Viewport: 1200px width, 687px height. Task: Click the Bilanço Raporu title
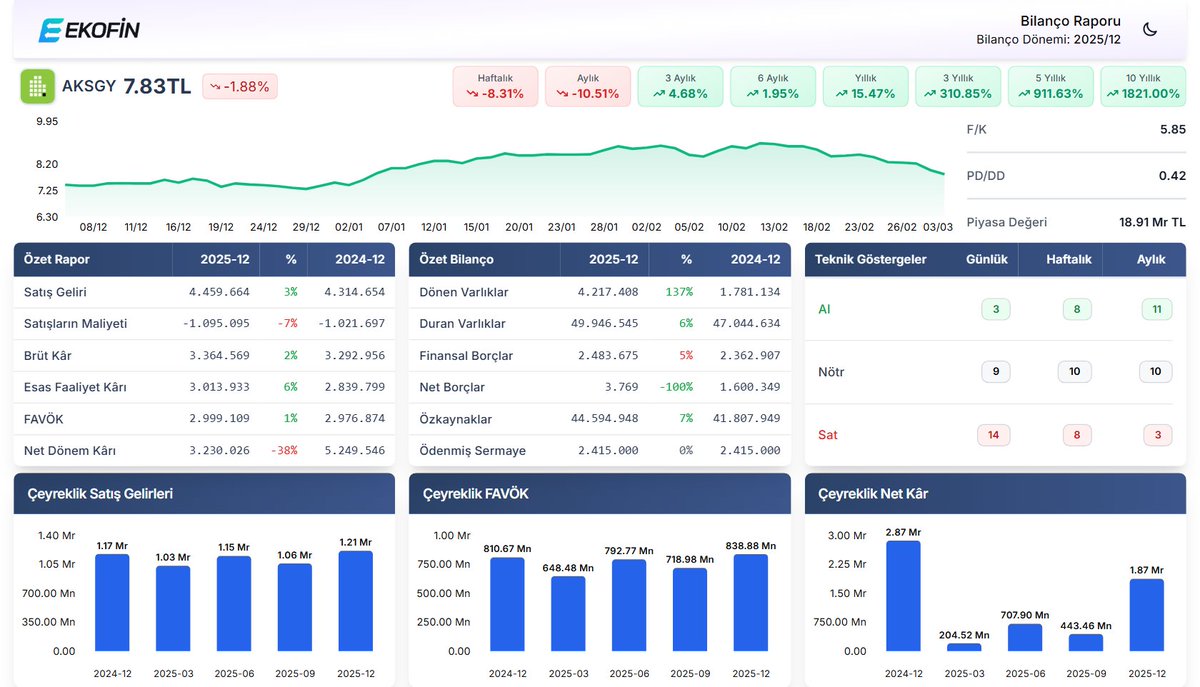pos(1070,21)
